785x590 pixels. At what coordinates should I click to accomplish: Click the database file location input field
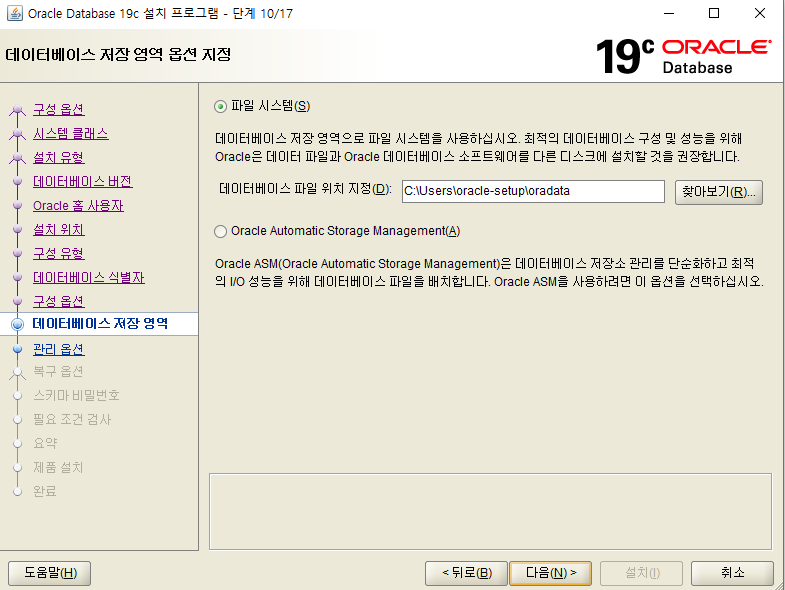coord(533,191)
